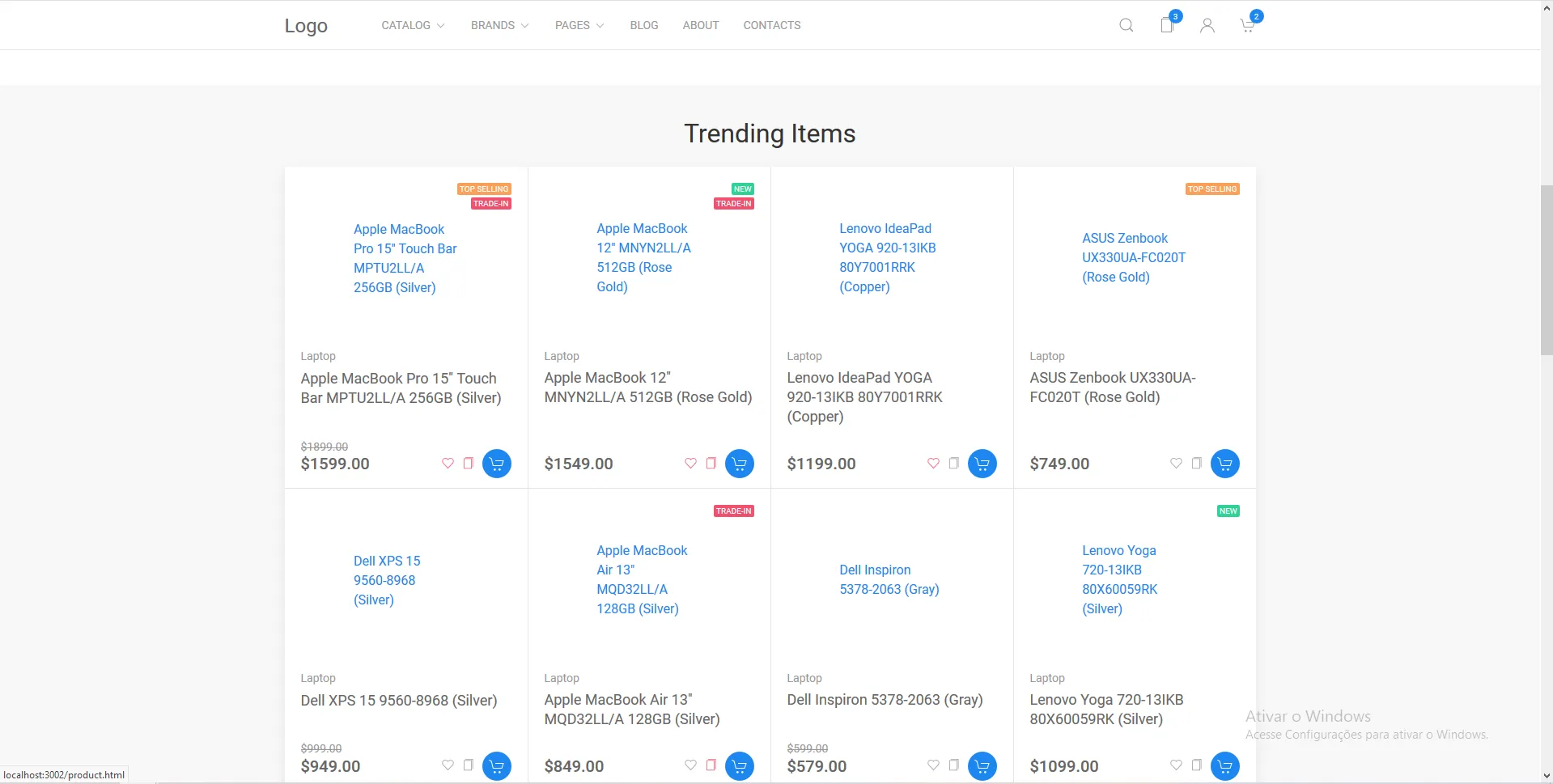Toggle wishlist heart for Lenovo IdeaPad YOGA
1553x784 pixels.
coord(933,463)
